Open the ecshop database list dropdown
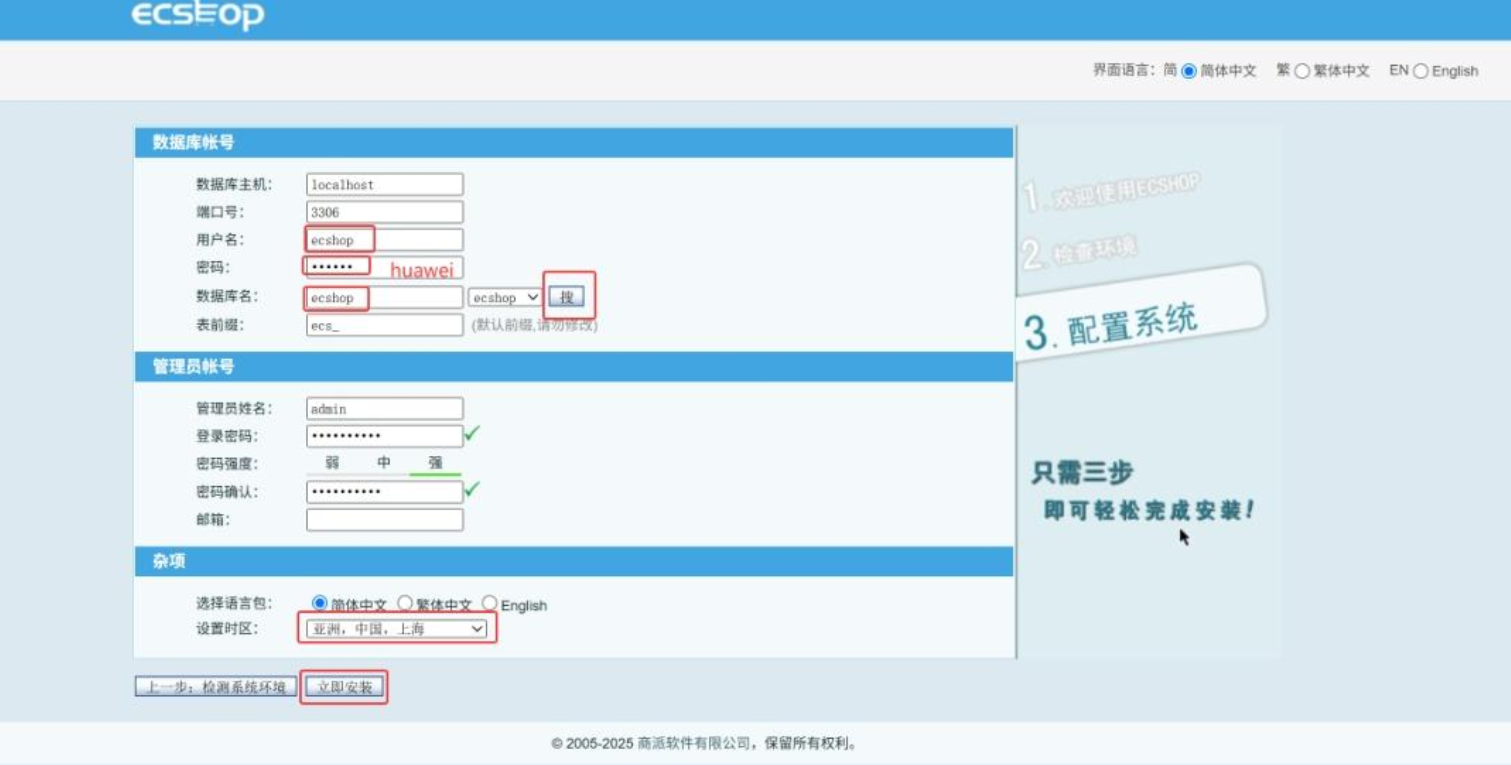1511x765 pixels. 505,297
